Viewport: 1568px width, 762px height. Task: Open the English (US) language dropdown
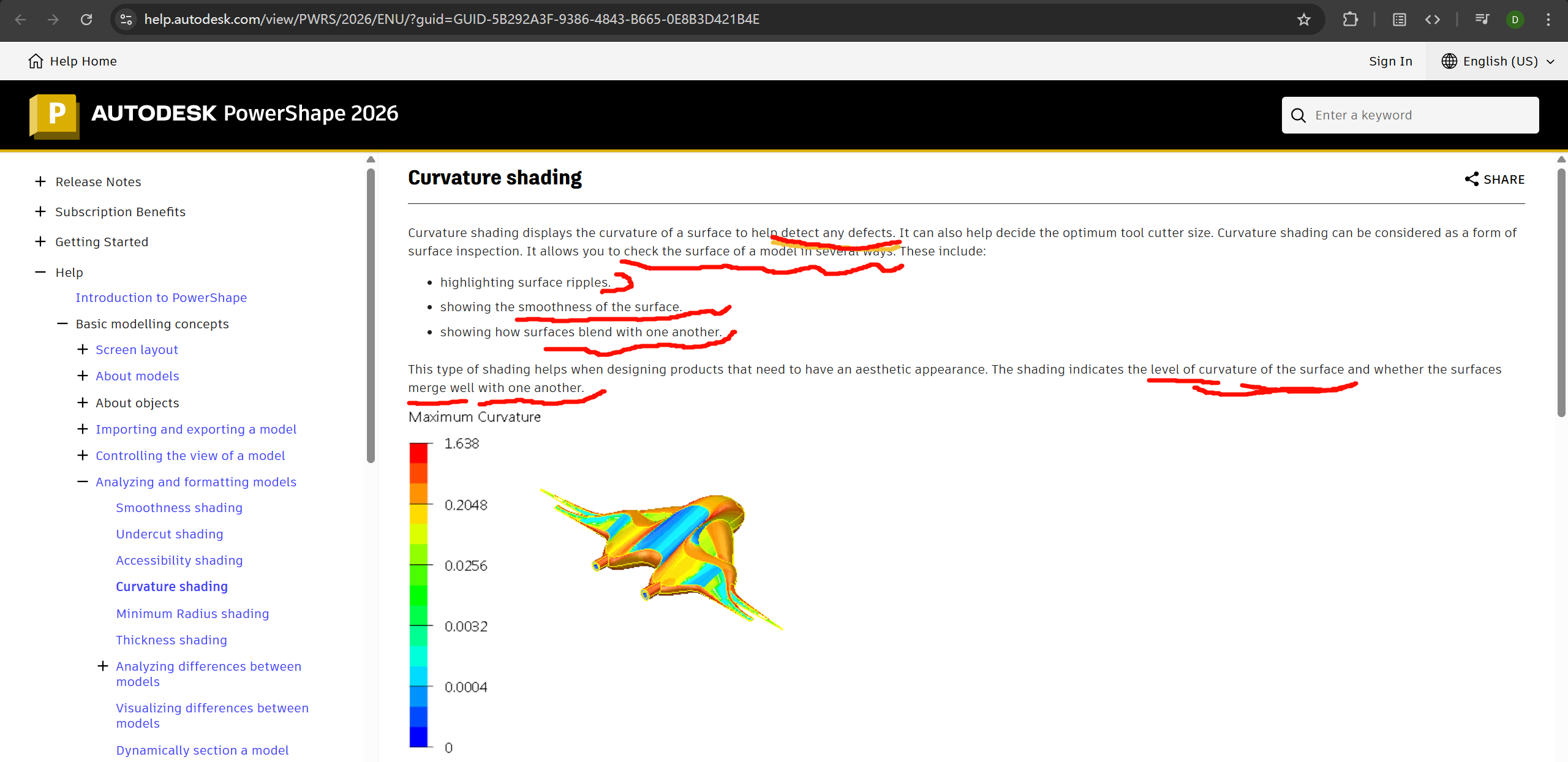pyautogui.click(x=1498, y=61)
